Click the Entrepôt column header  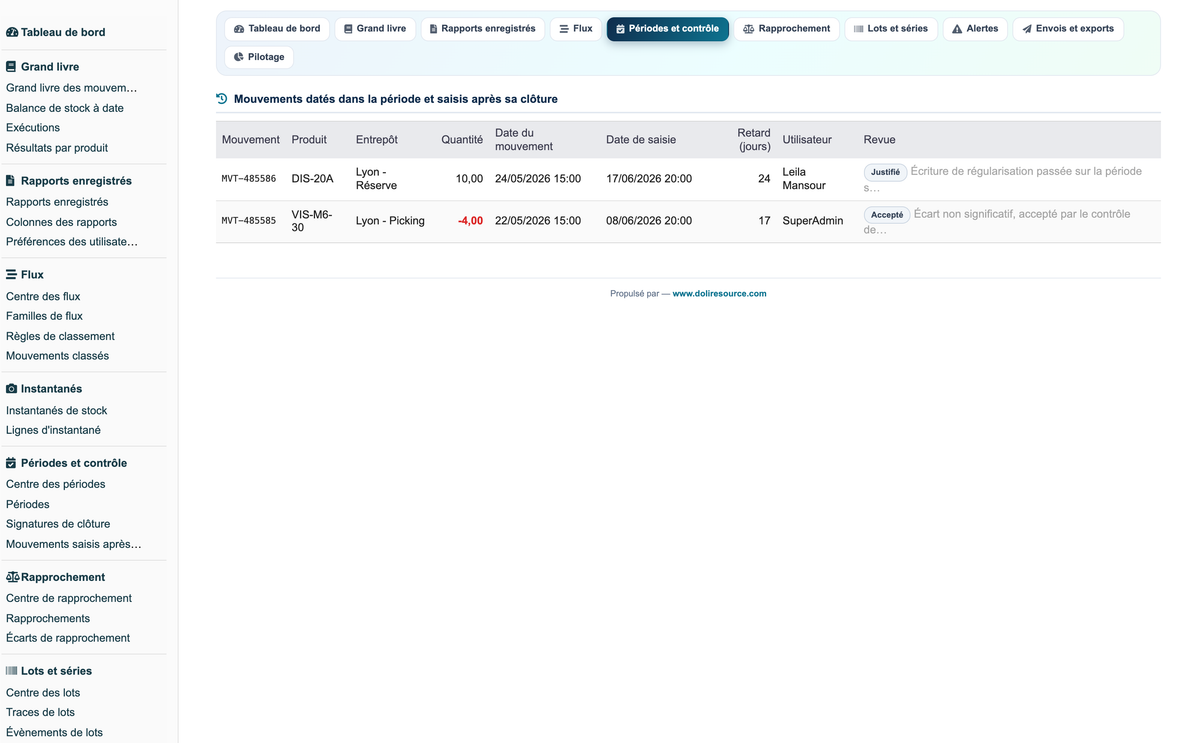coord(376,140)
